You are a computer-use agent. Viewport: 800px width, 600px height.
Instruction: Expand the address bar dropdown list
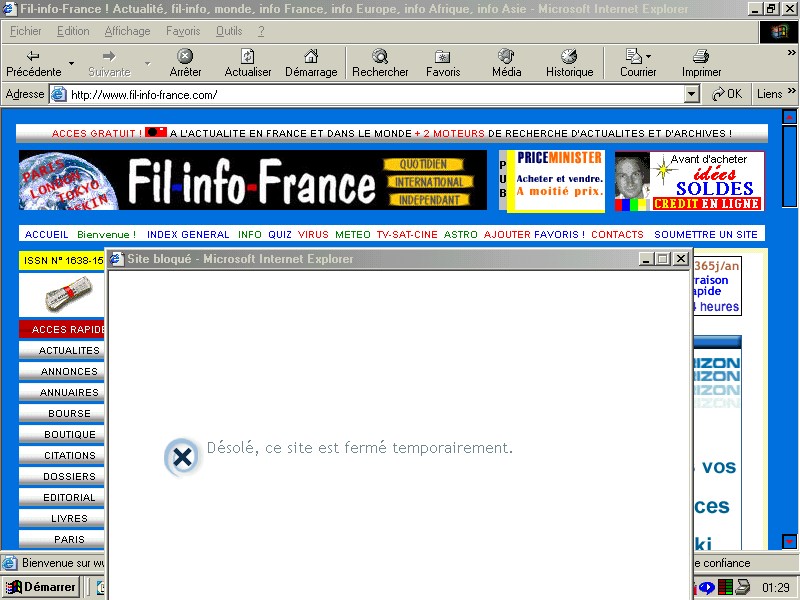click(x=691, y=94)
